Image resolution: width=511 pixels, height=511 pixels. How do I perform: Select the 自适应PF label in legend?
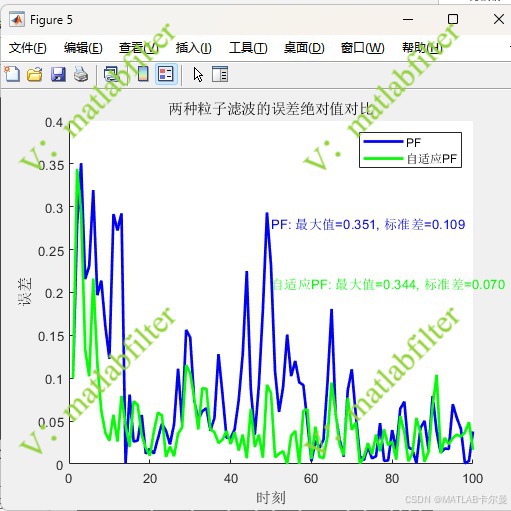[x=432, y=159]
